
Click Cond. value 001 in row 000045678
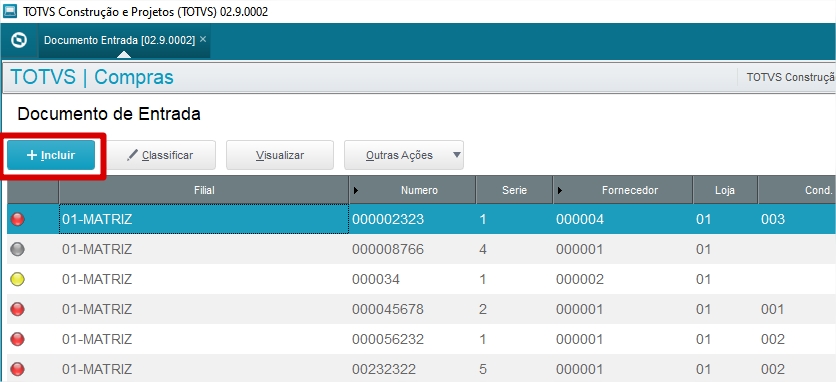point(773,309)
